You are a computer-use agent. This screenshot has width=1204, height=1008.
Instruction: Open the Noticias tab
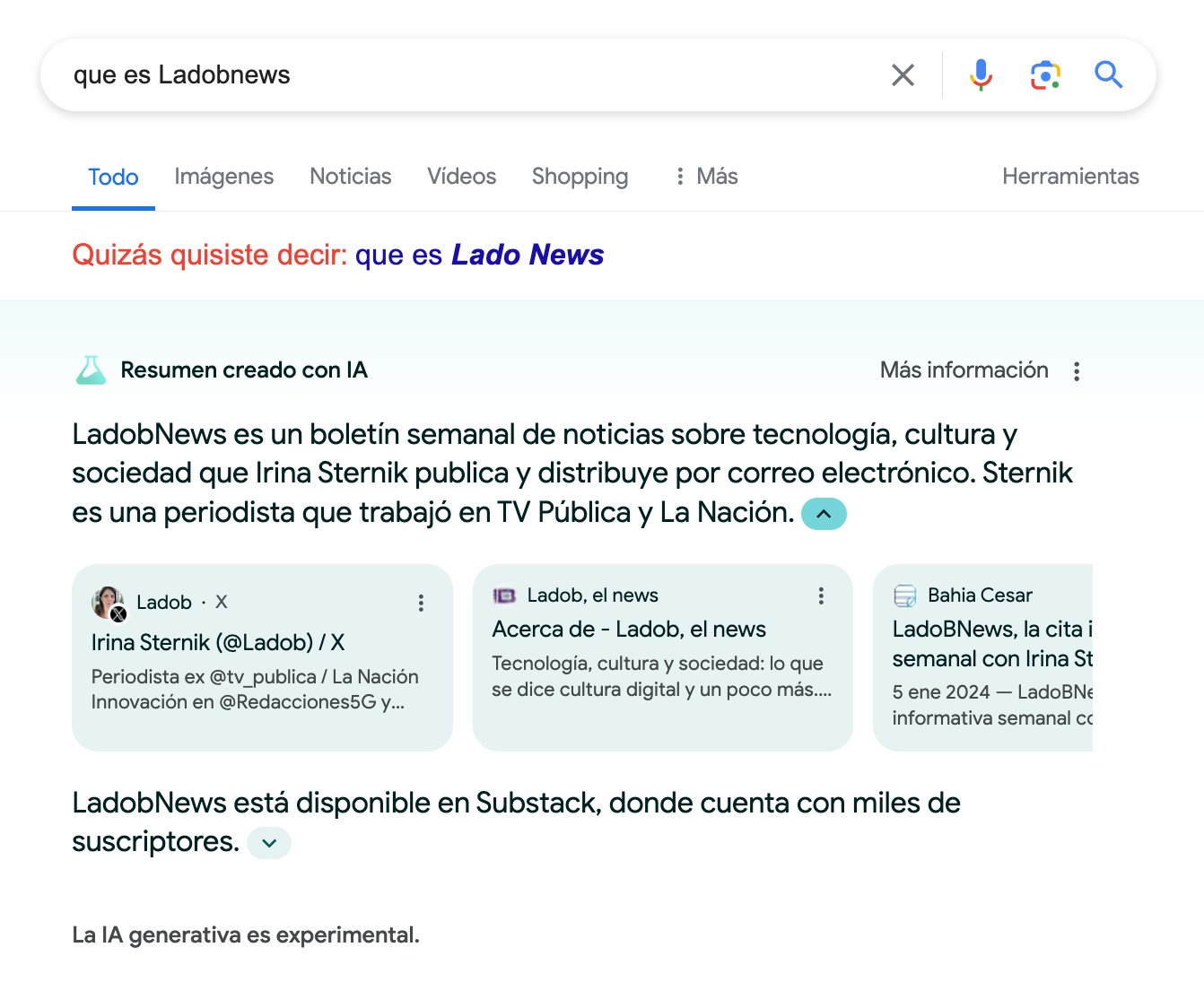[x=351, y=177]
